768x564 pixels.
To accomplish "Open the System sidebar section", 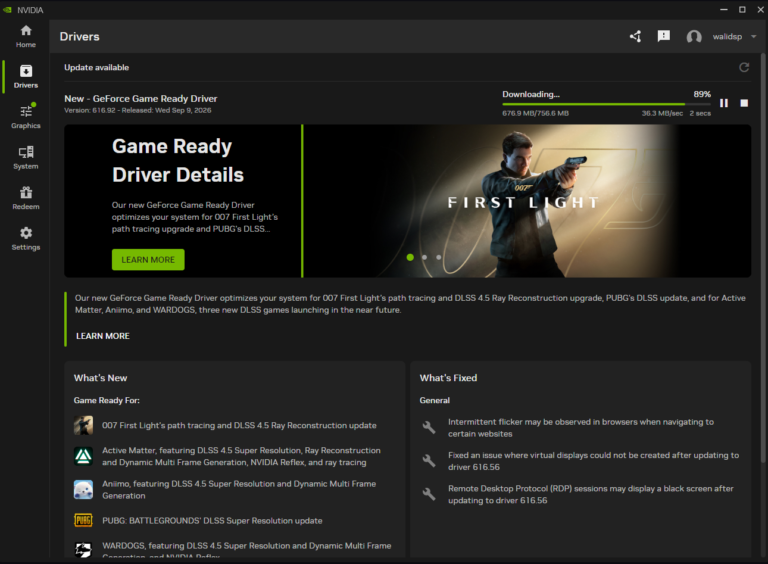I will [25, 158].
